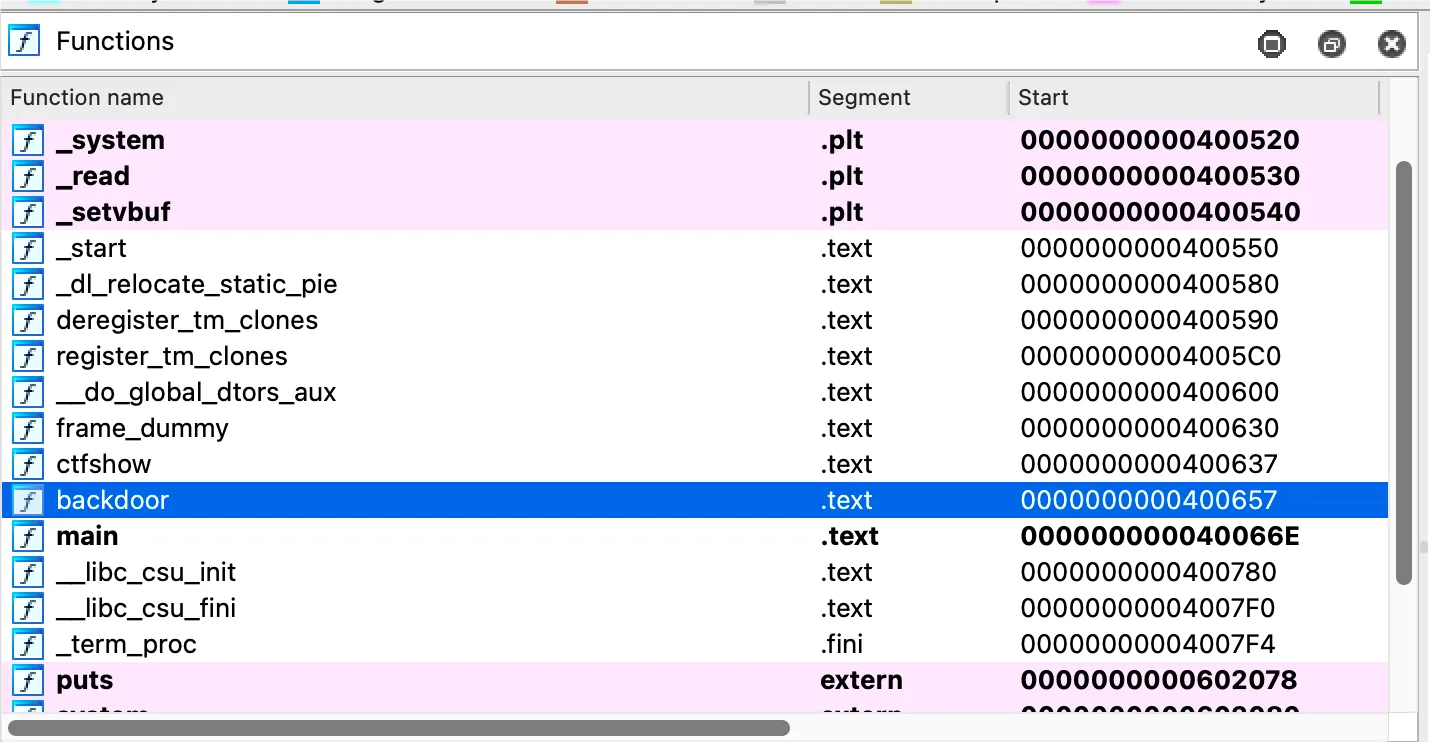This screenshot has height=742, width=1430.
Task: Click the Functions panel title icon
Action: 24,42
